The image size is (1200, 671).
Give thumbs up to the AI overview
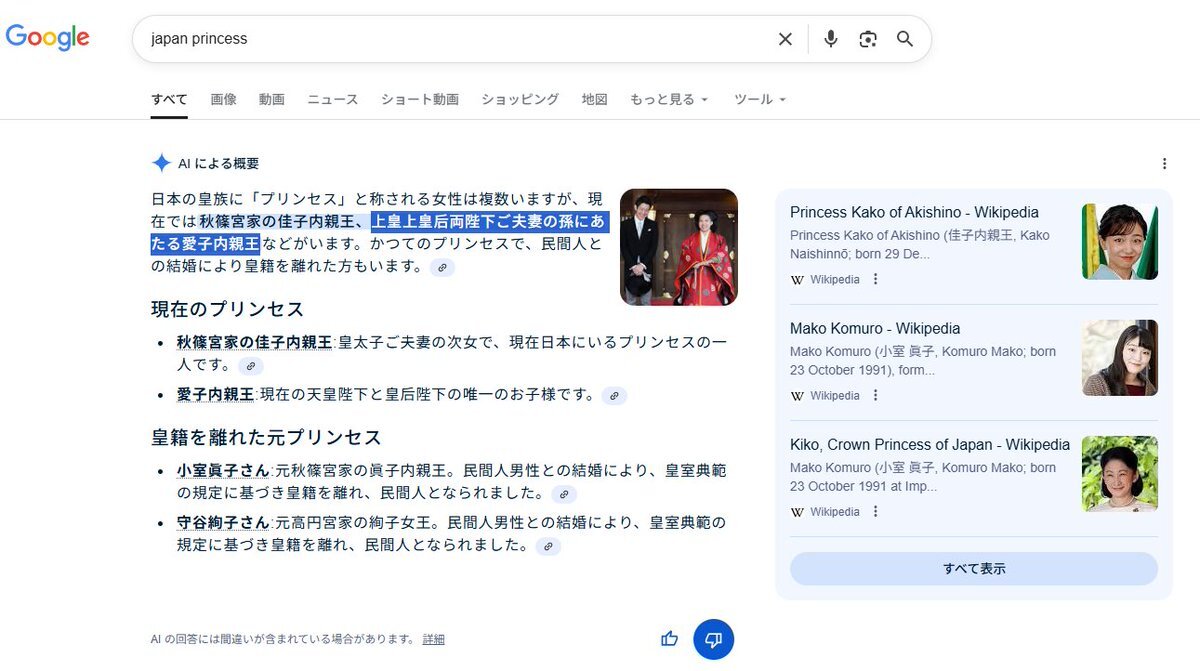click(x=669, y=639)
